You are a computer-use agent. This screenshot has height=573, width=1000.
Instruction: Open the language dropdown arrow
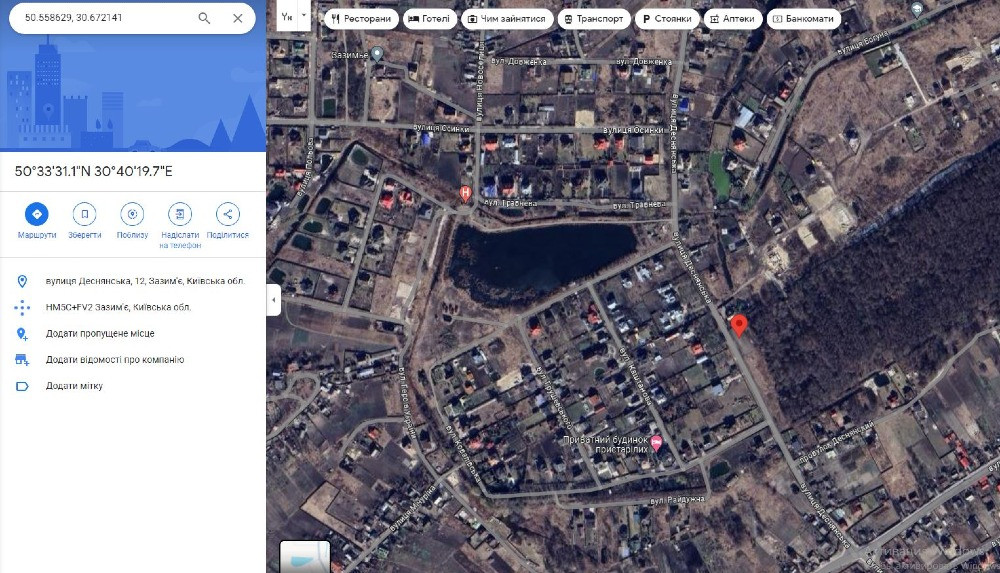coord(304,15)
